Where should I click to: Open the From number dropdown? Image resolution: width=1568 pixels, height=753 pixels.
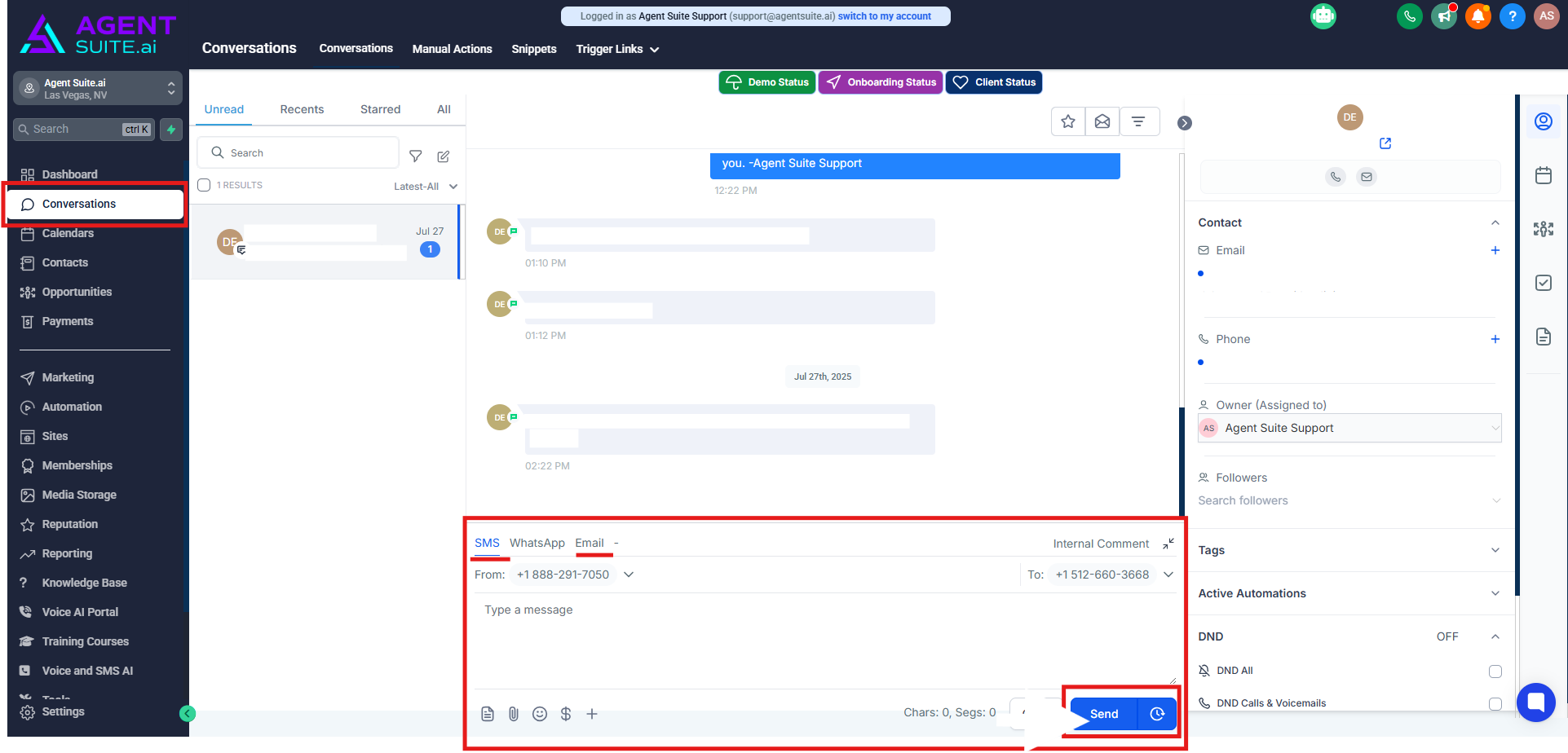[575, 575]
